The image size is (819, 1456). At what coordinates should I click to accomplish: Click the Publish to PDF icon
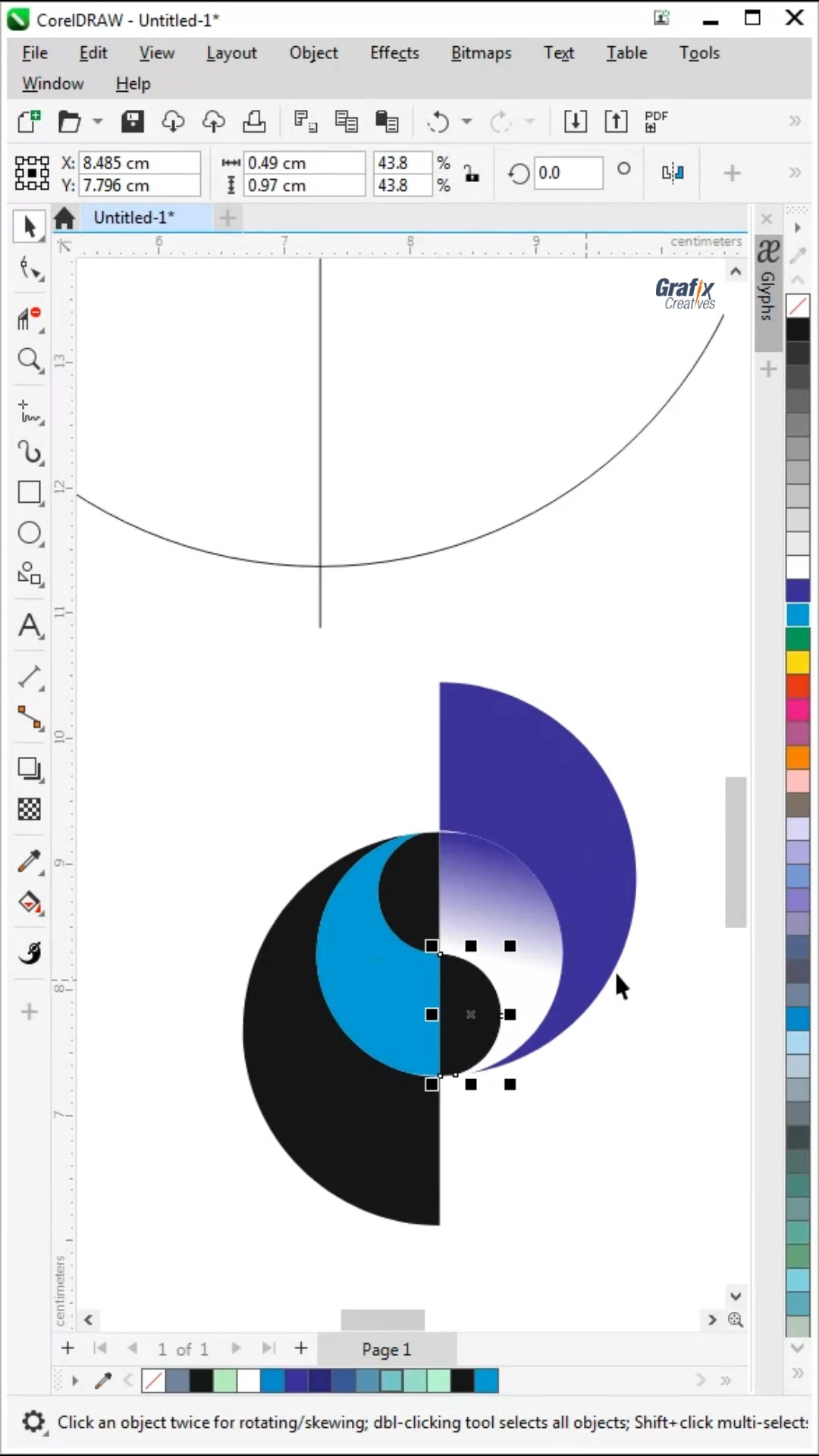pos(657,121)
